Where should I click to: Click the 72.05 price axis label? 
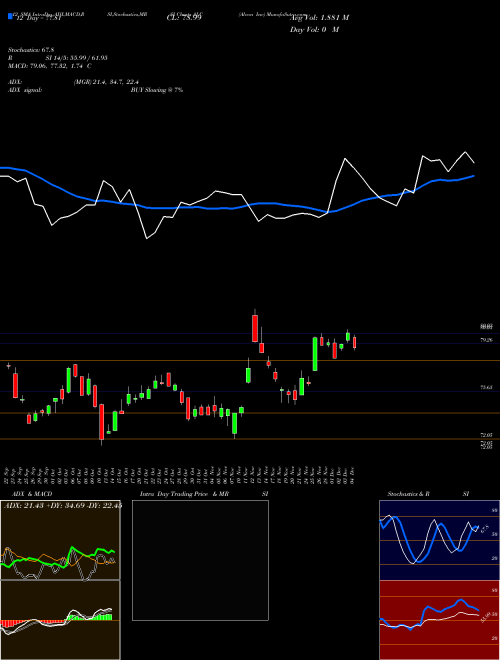tap(487, 435)
